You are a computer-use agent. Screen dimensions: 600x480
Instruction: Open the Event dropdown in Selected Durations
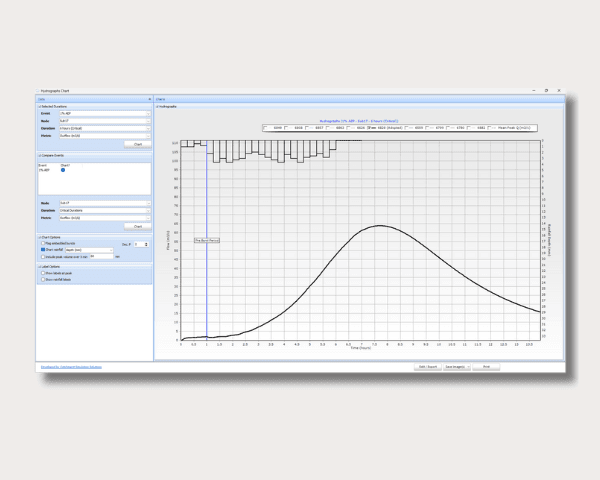tap(105, 114)
